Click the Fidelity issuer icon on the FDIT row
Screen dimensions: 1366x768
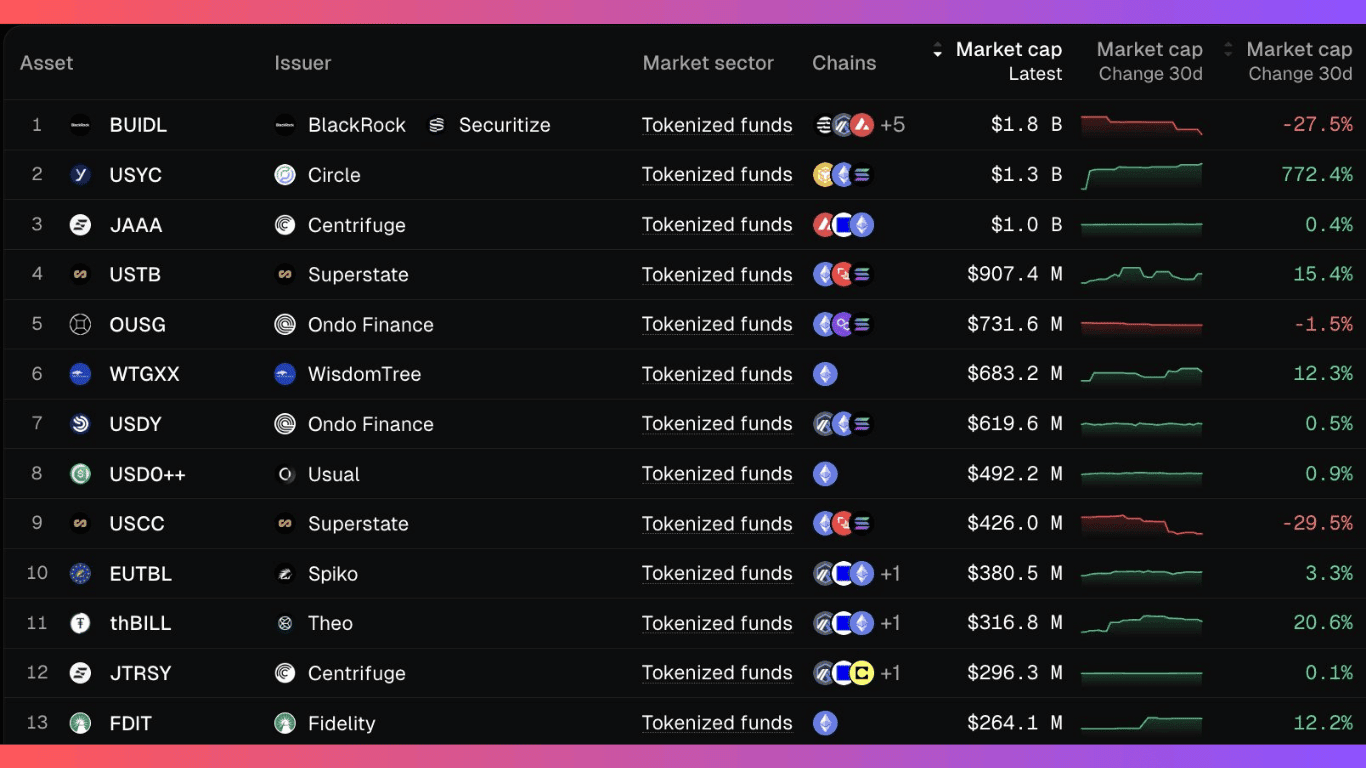283,723
